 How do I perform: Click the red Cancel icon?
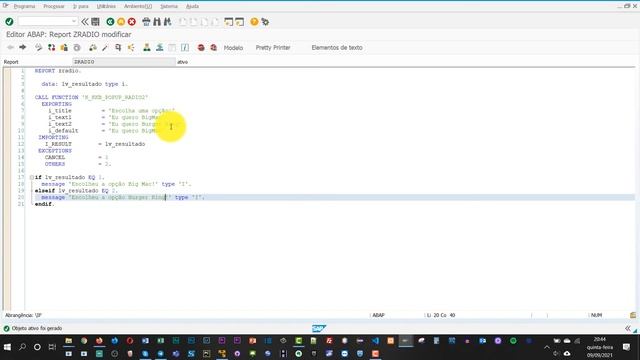coord(131,22)
